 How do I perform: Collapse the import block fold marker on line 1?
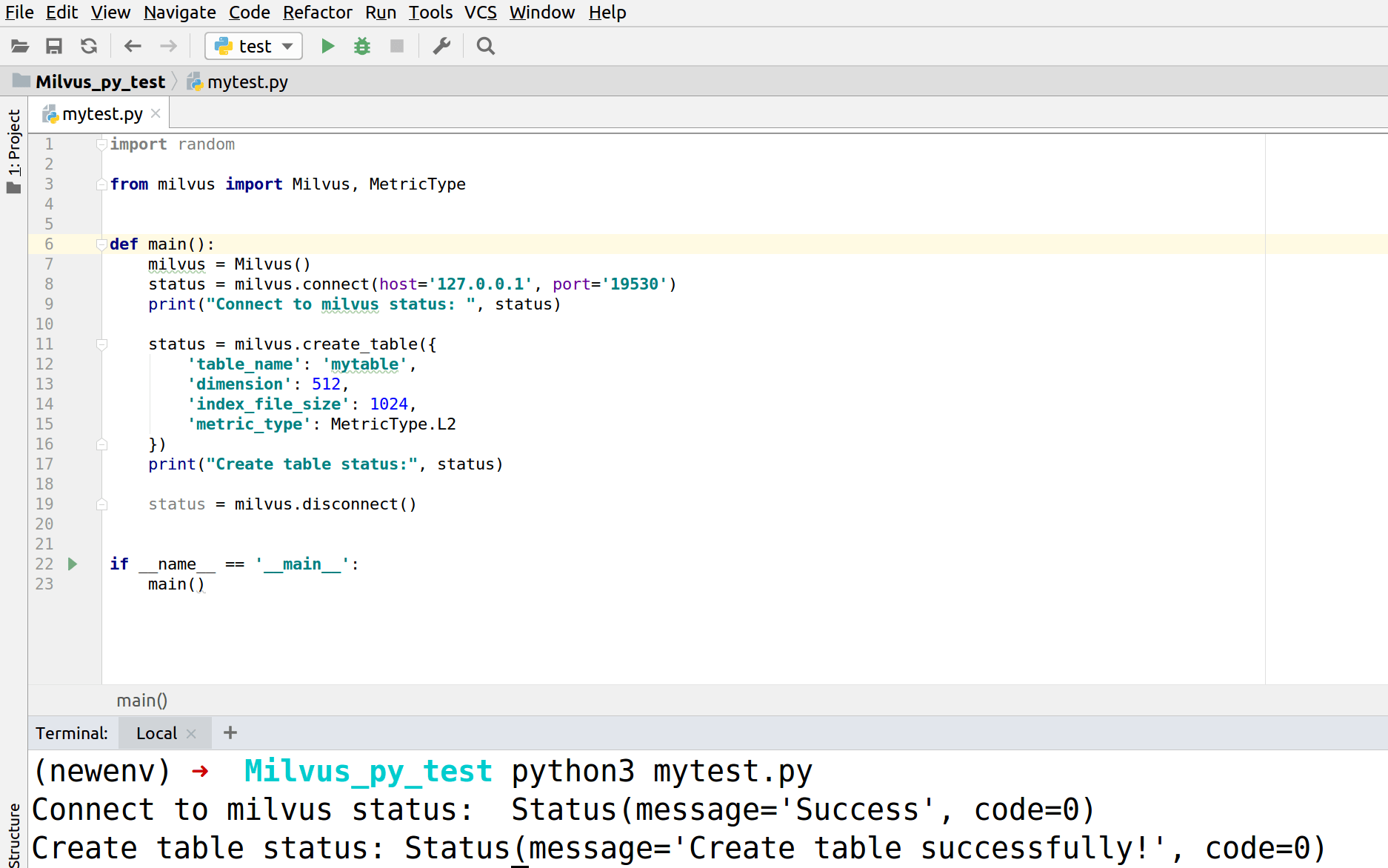102,144
